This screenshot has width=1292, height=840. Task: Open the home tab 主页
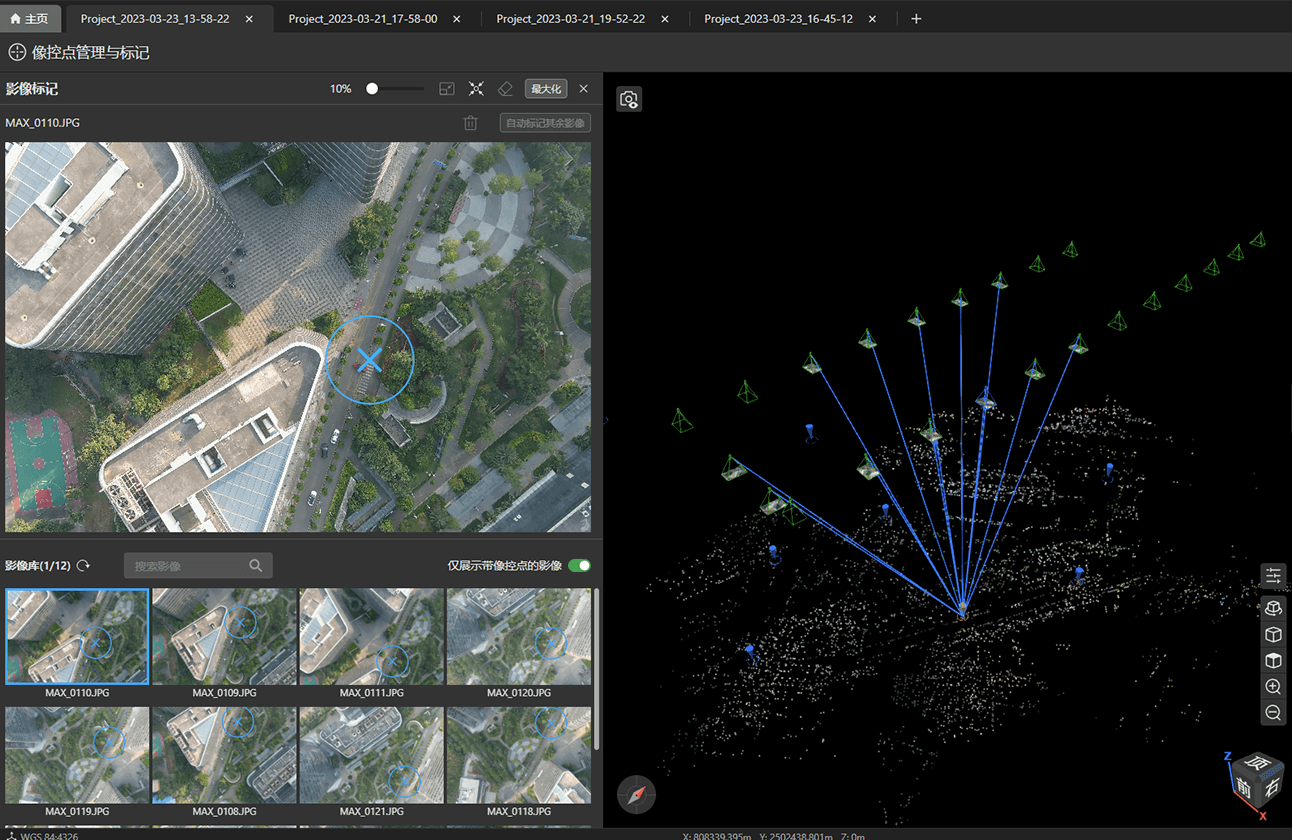[30, 19]
